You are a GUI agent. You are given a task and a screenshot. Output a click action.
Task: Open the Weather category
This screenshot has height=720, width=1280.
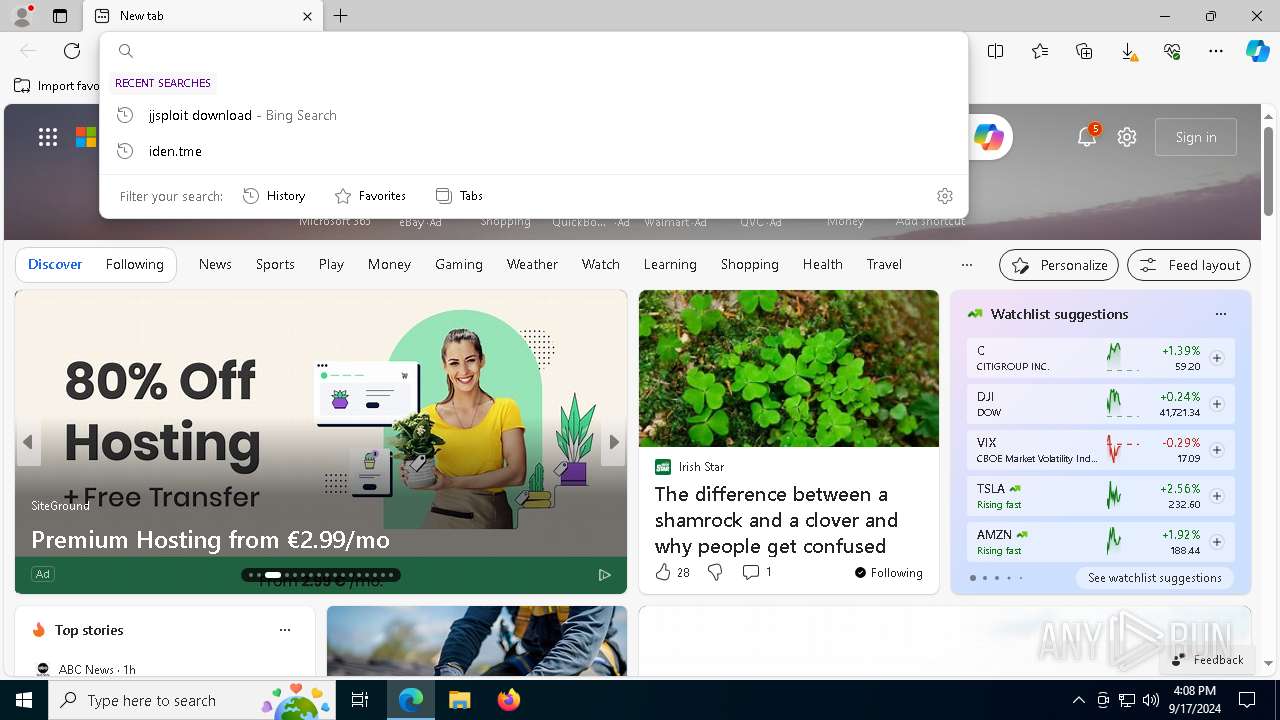pyautogui.click(x=532, y=264)
